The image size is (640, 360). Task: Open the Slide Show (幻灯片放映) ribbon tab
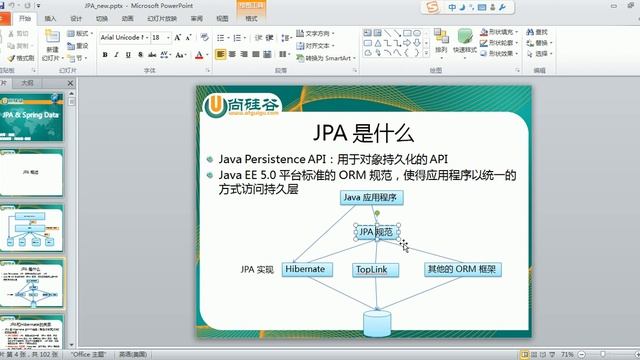162,19
